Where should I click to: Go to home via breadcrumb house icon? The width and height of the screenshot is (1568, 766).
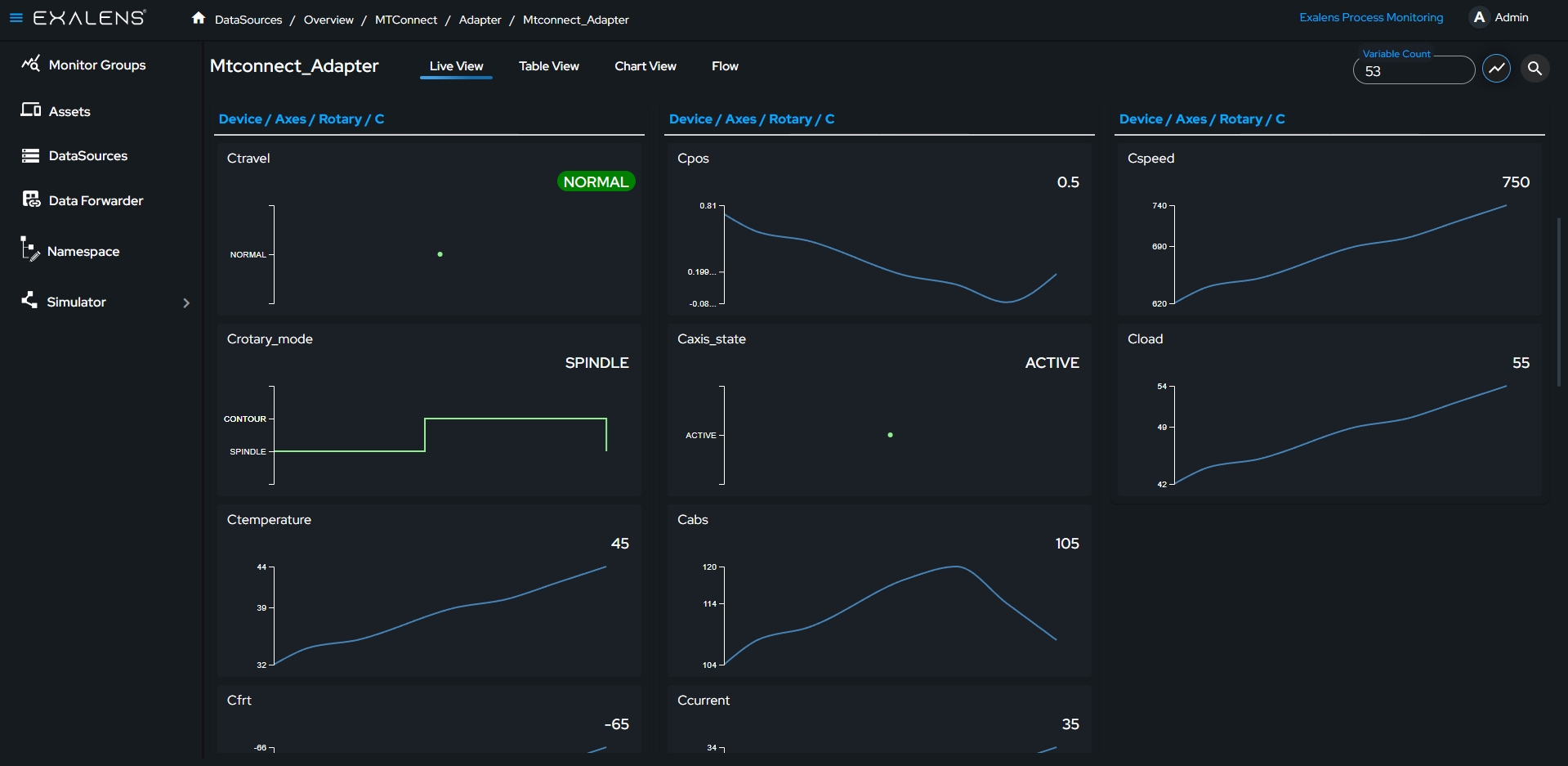[199, 18]
